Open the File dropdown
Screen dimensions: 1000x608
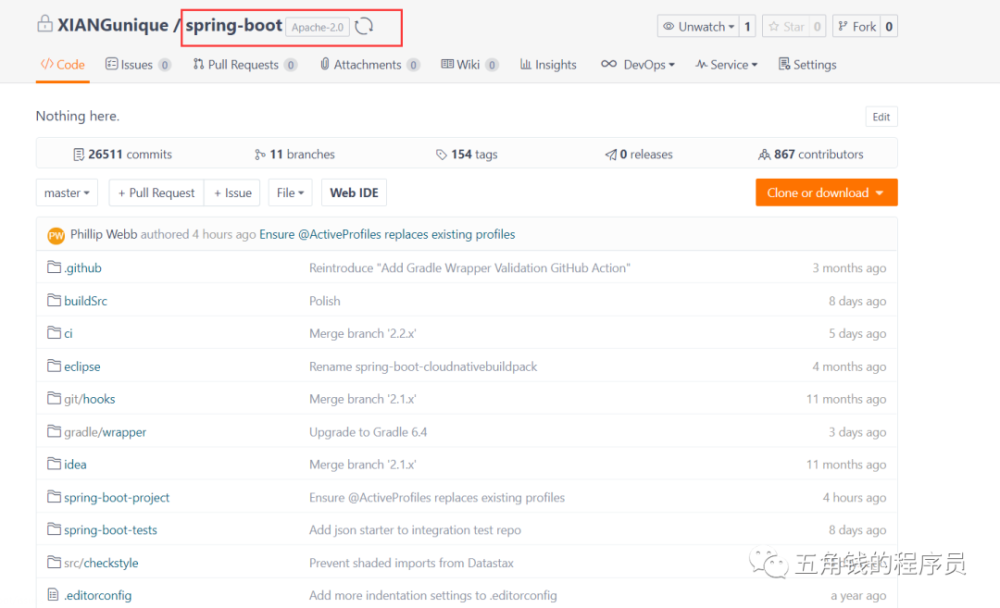[290, 193]
